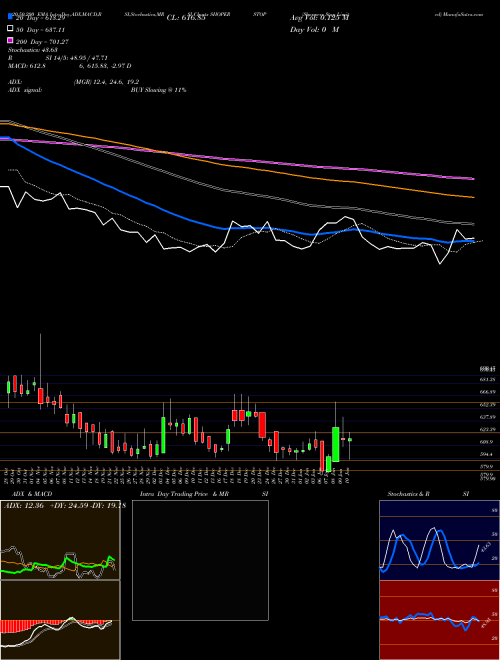500x660 pixels.
Task: Click the tall green candle near the chart's right end
Action: 335,444
